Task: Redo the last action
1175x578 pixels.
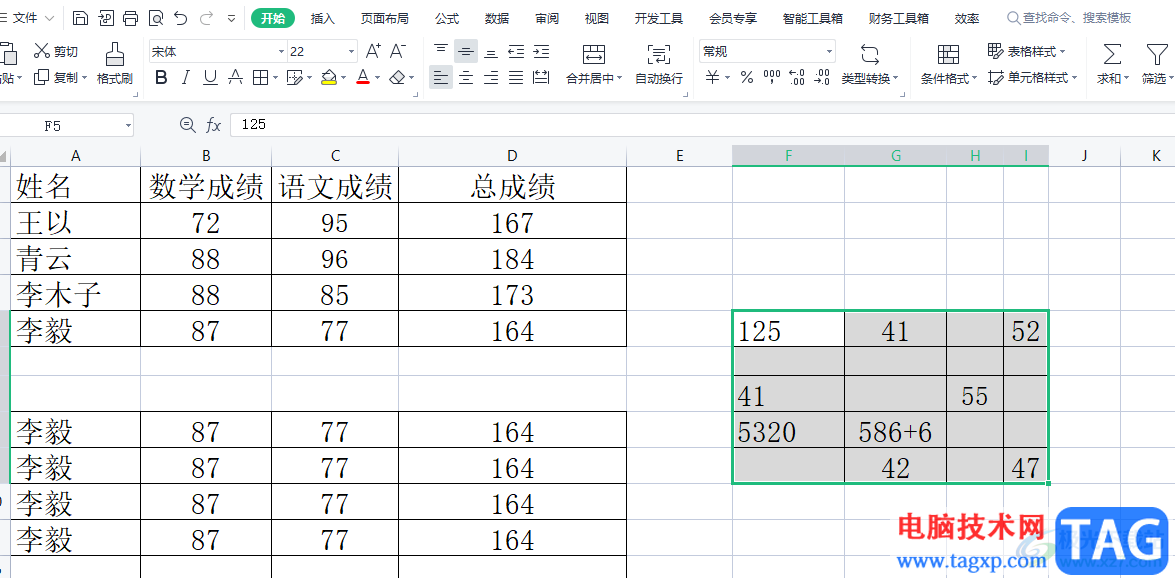Action: [206, 18]
